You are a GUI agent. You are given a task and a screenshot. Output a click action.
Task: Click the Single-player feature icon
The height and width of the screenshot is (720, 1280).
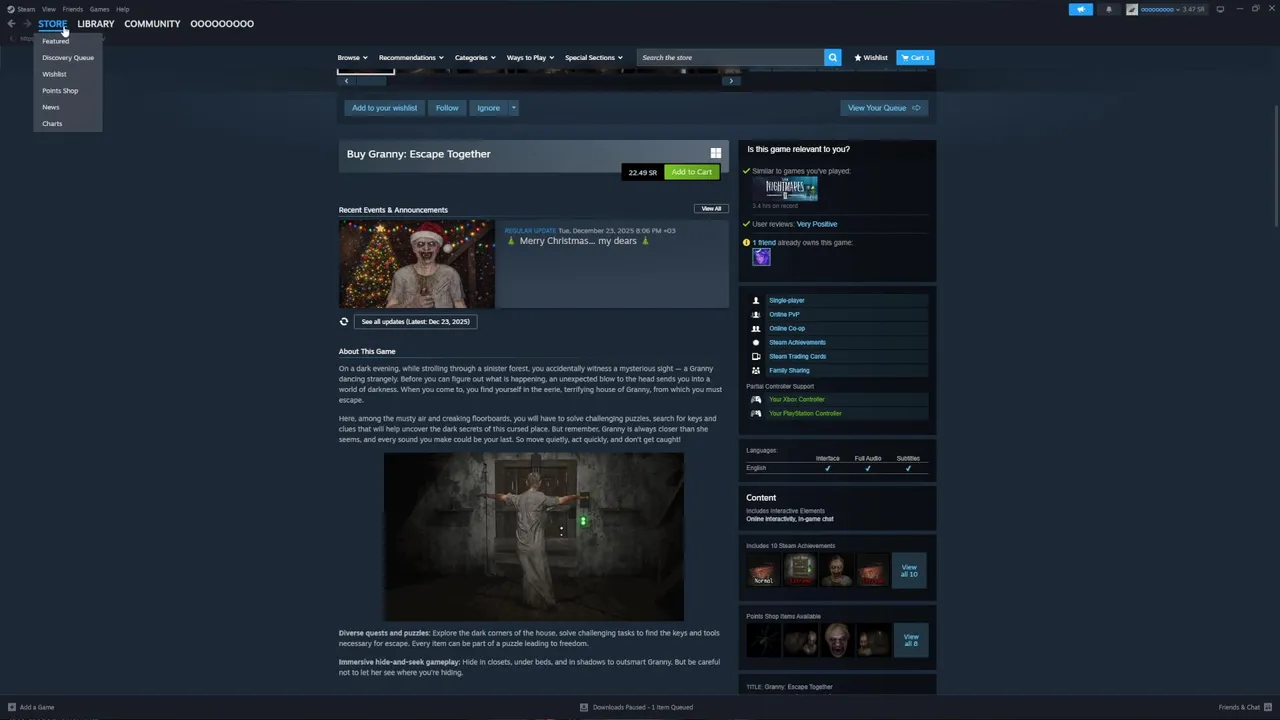tap(756, 300)
